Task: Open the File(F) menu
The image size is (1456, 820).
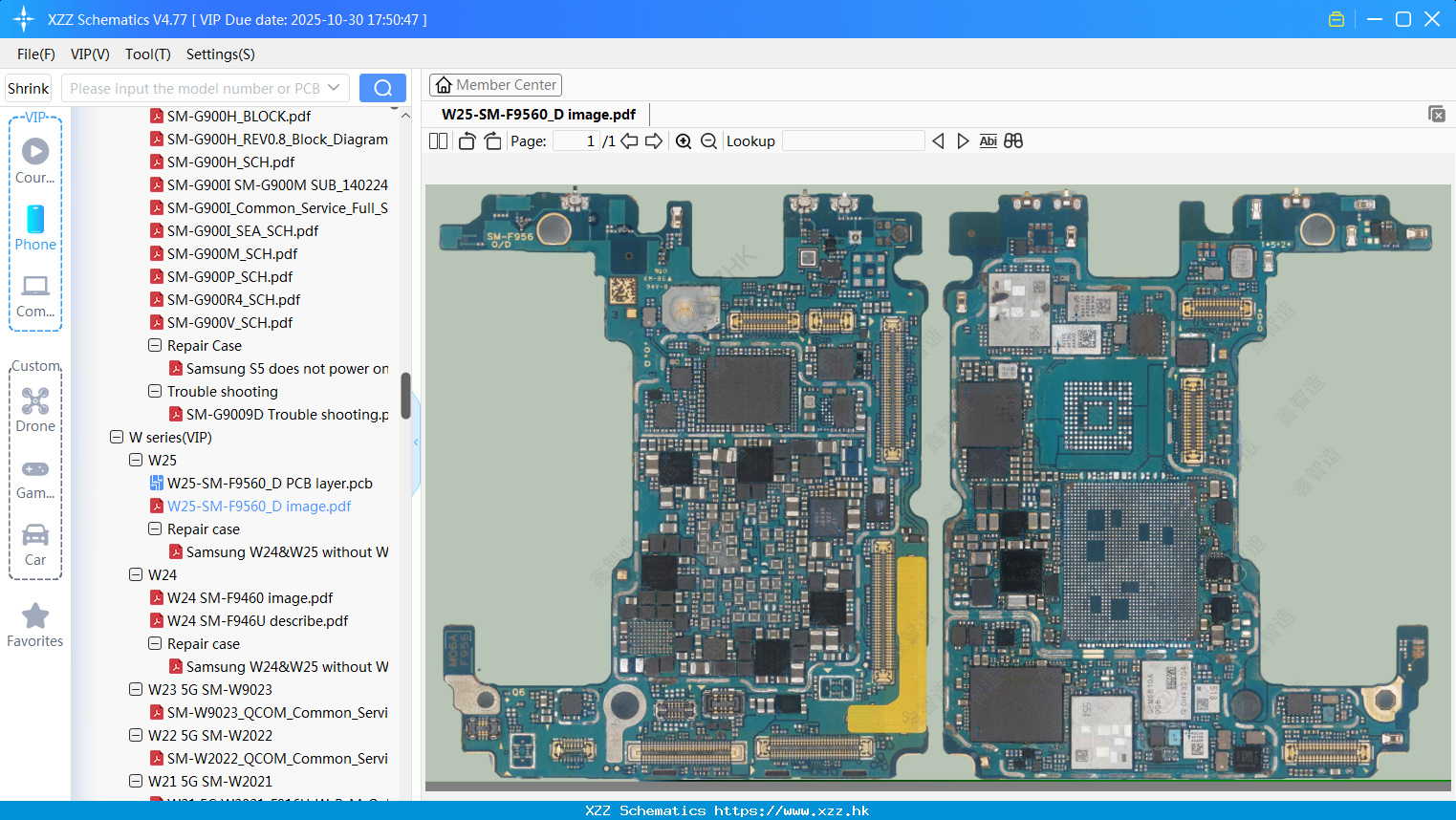Action: tap(36, 54)
